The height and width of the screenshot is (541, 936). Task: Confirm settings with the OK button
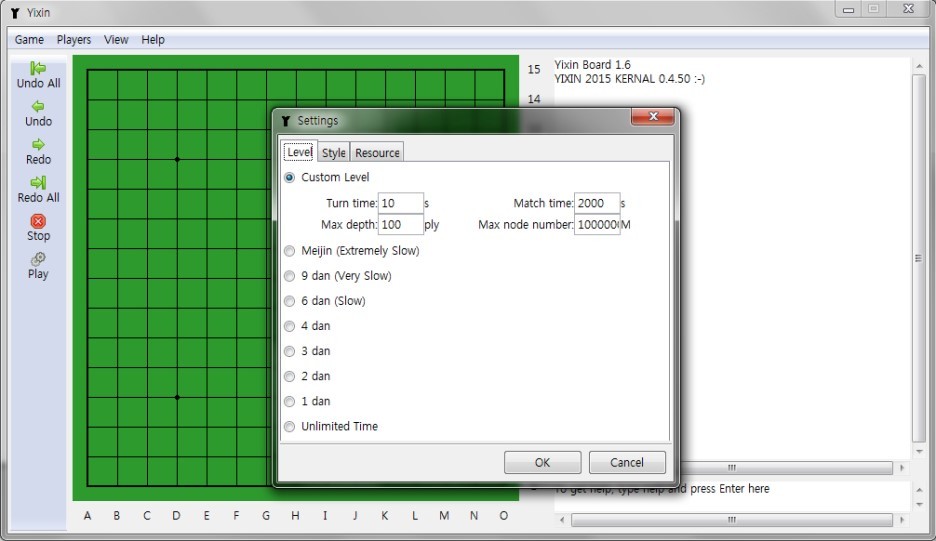point(542,462)
